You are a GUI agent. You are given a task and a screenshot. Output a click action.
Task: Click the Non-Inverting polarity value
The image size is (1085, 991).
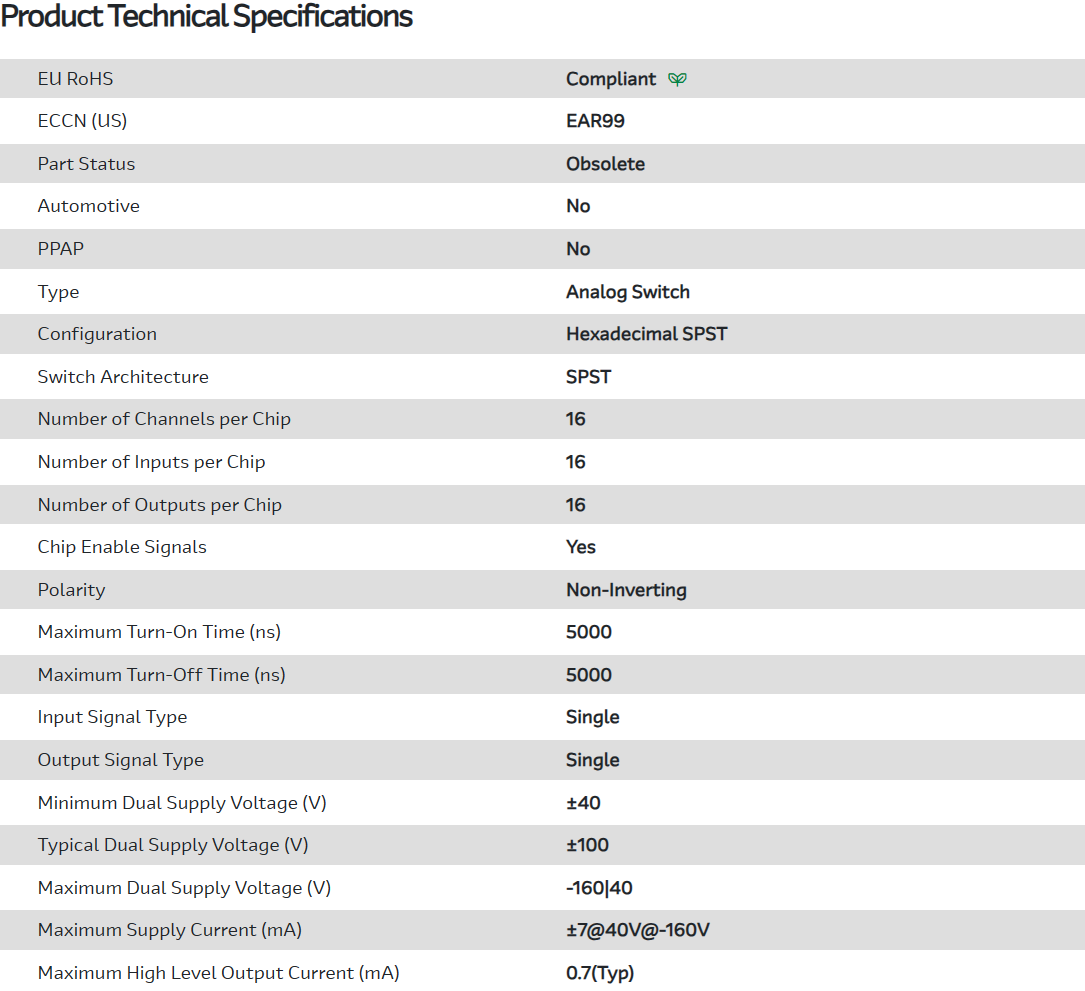(626, 590)
